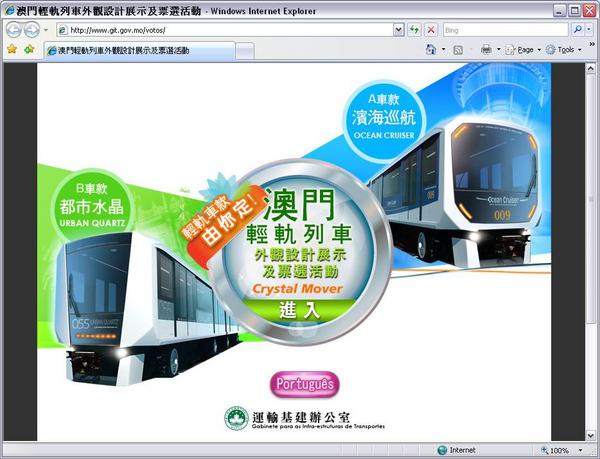Open a new blank tab
This screenshot has height=459, width=600.
245,51
